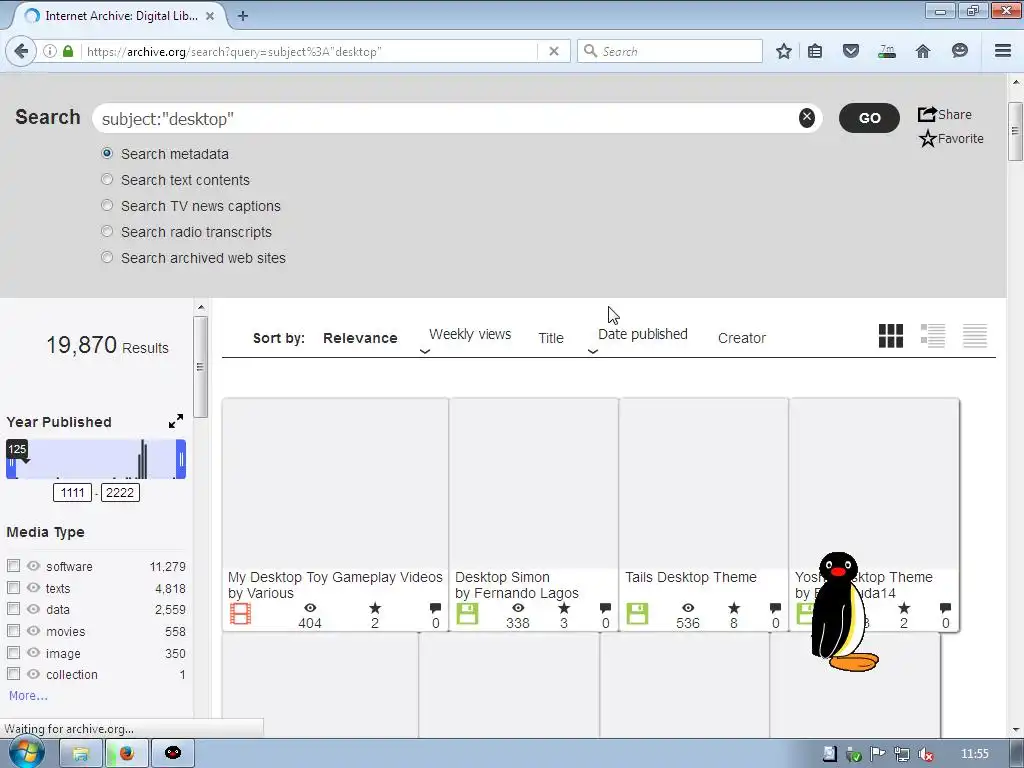Sort results by Weekly views

pos(470,334)
